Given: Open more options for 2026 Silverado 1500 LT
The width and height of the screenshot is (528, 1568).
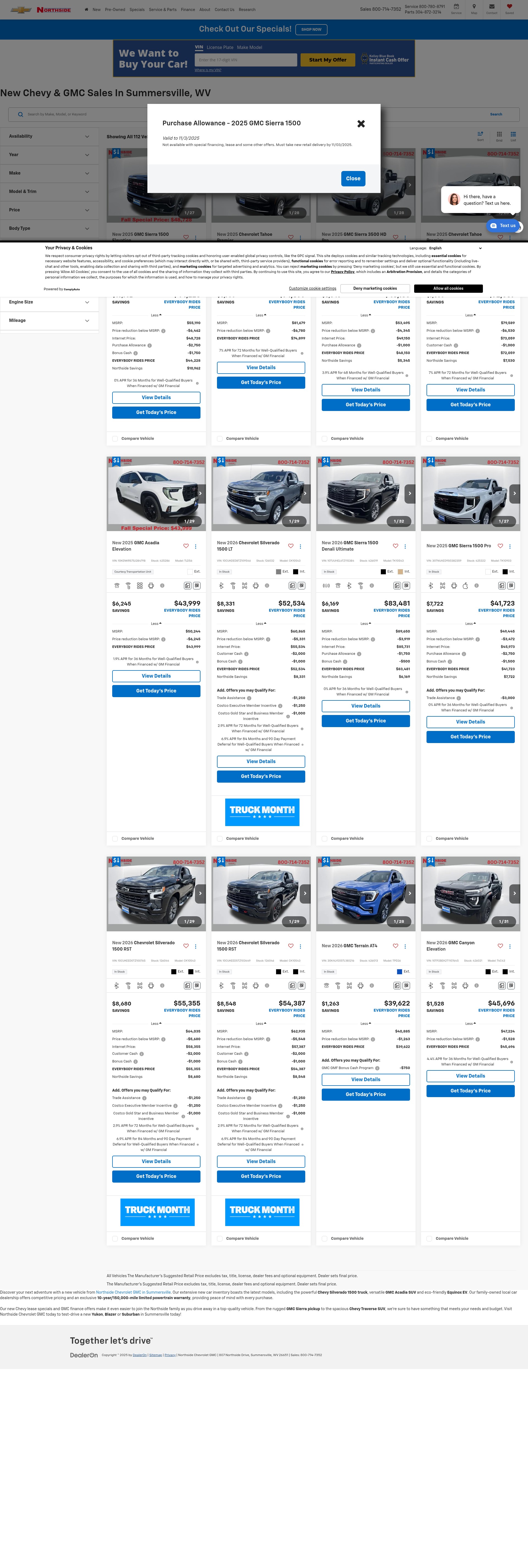Looking at the screenshot, I should [x=300, y=546].
